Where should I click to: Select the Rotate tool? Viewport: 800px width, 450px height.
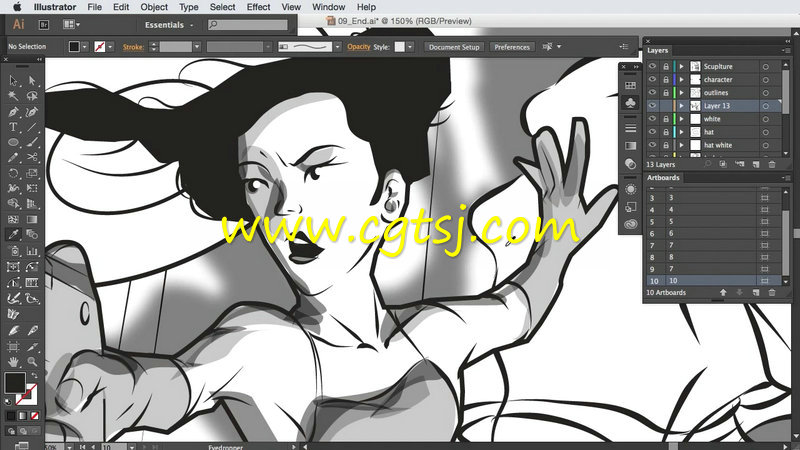(x=13, y=173)
